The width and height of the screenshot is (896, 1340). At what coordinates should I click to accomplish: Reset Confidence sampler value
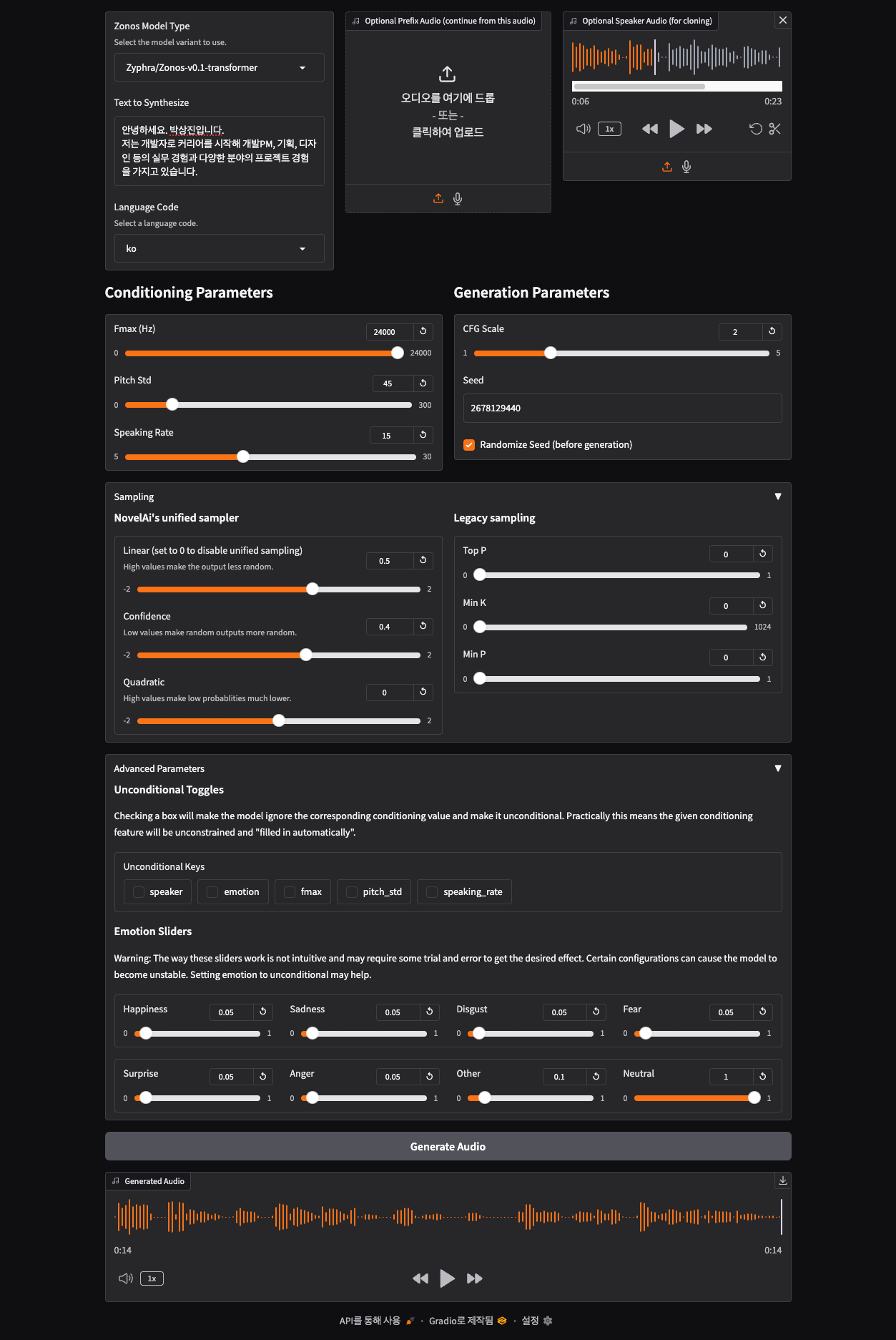pyautogui.click(x=423, y=626)
